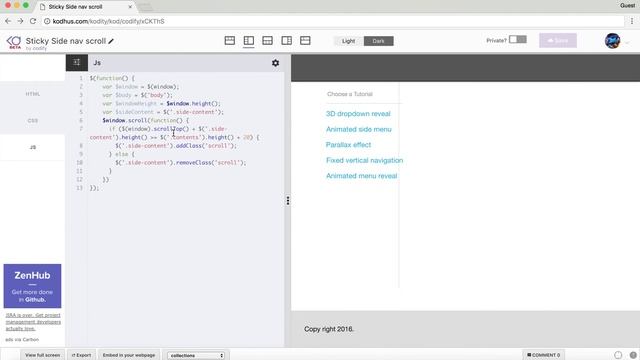Open the Animated side menu link
This screenshot has height=360, width=640.
click(x=358, y=129)
